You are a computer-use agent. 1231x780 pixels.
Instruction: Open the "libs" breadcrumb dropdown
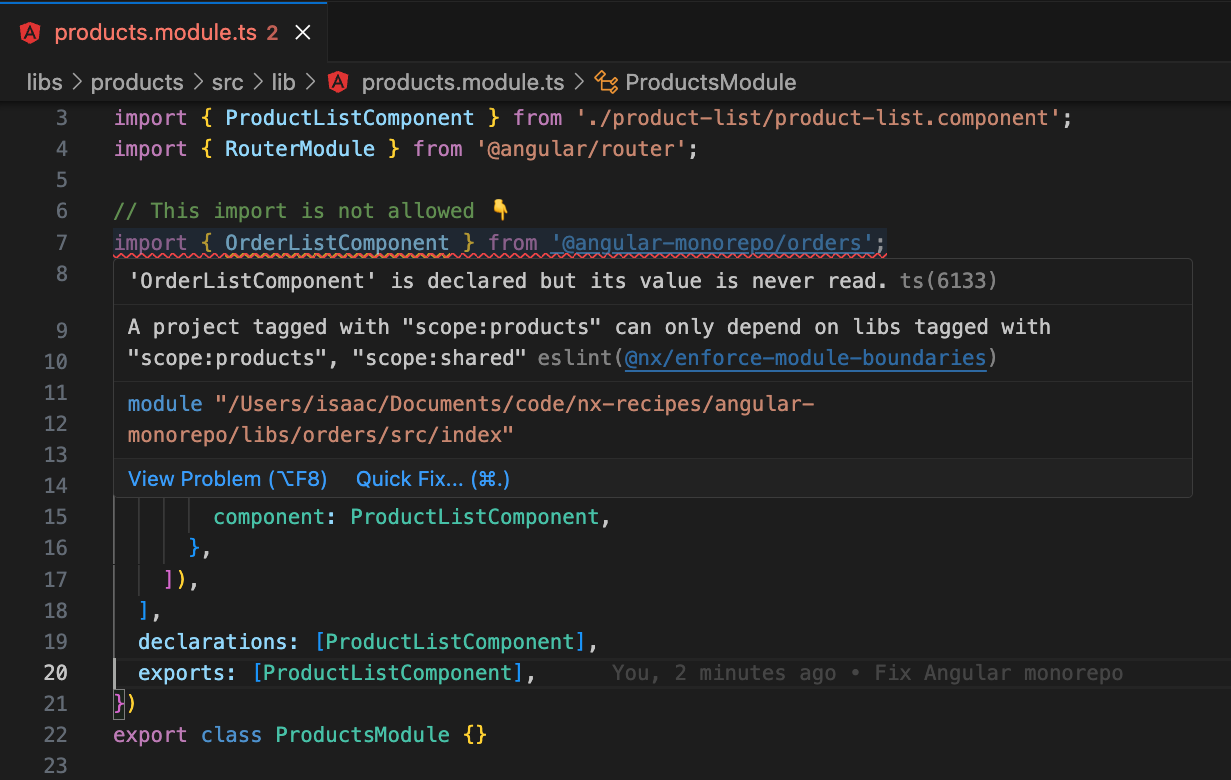pos(44,82)
